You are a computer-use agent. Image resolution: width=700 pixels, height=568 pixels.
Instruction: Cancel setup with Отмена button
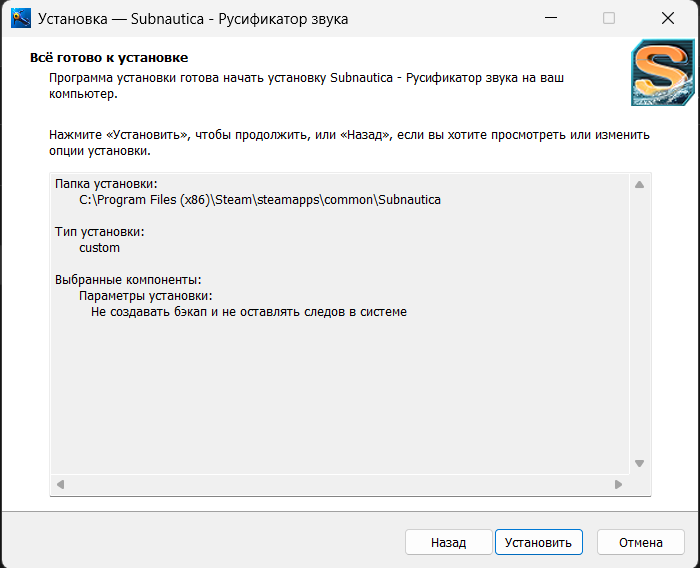[640, 542]
